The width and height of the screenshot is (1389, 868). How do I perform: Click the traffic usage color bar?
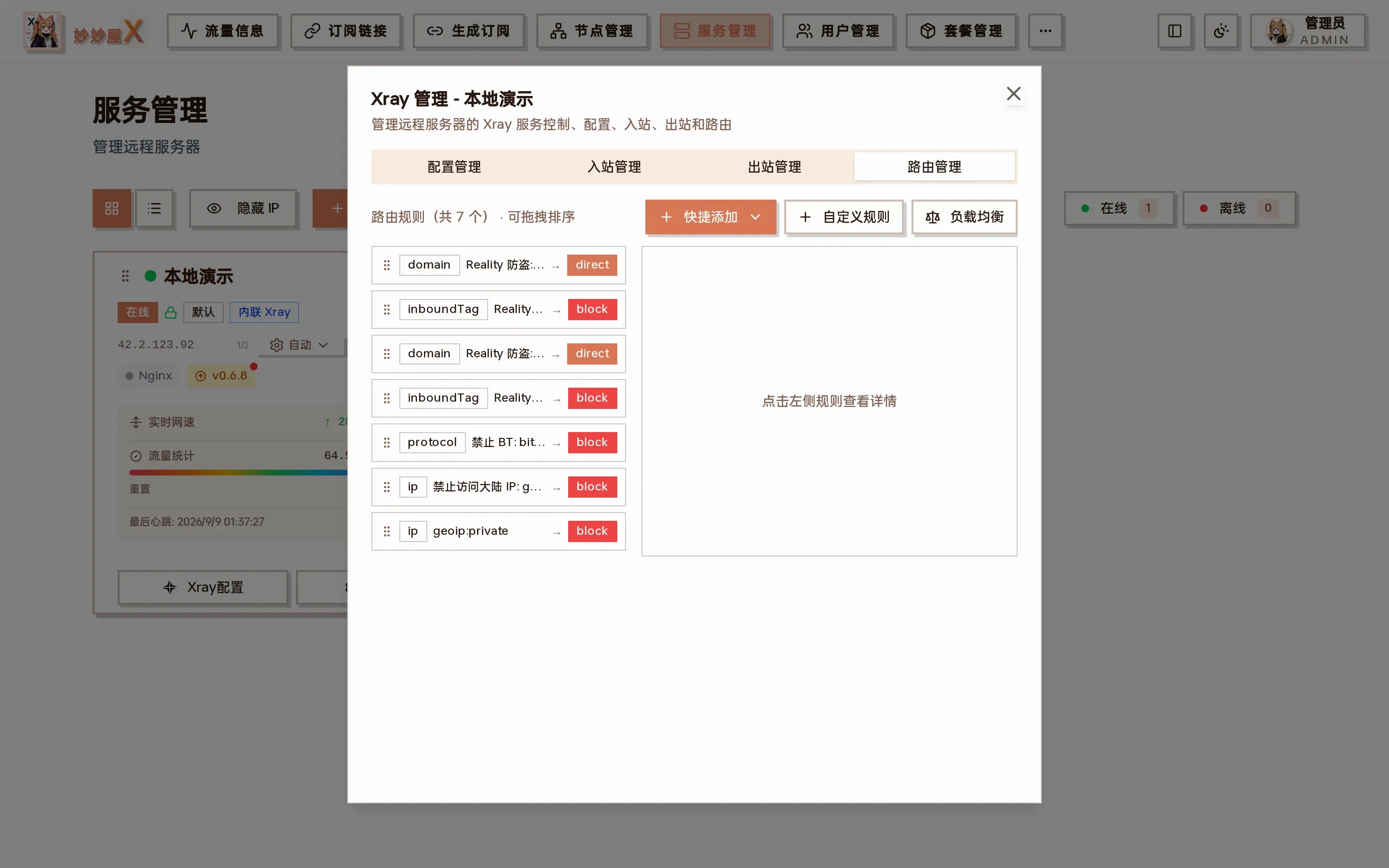[238, 473]
